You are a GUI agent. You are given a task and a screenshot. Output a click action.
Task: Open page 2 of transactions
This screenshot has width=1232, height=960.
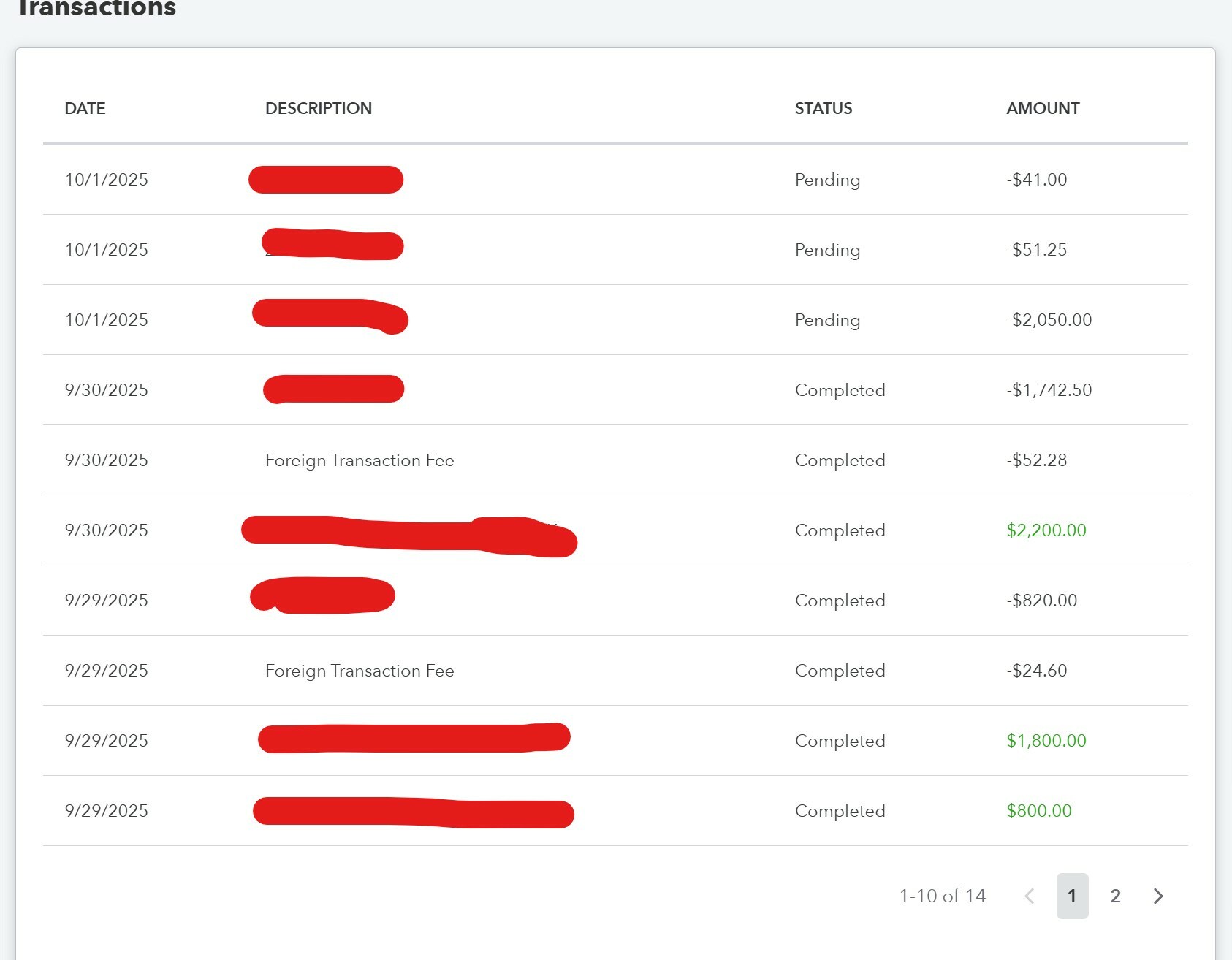[x=1115, y=896]
